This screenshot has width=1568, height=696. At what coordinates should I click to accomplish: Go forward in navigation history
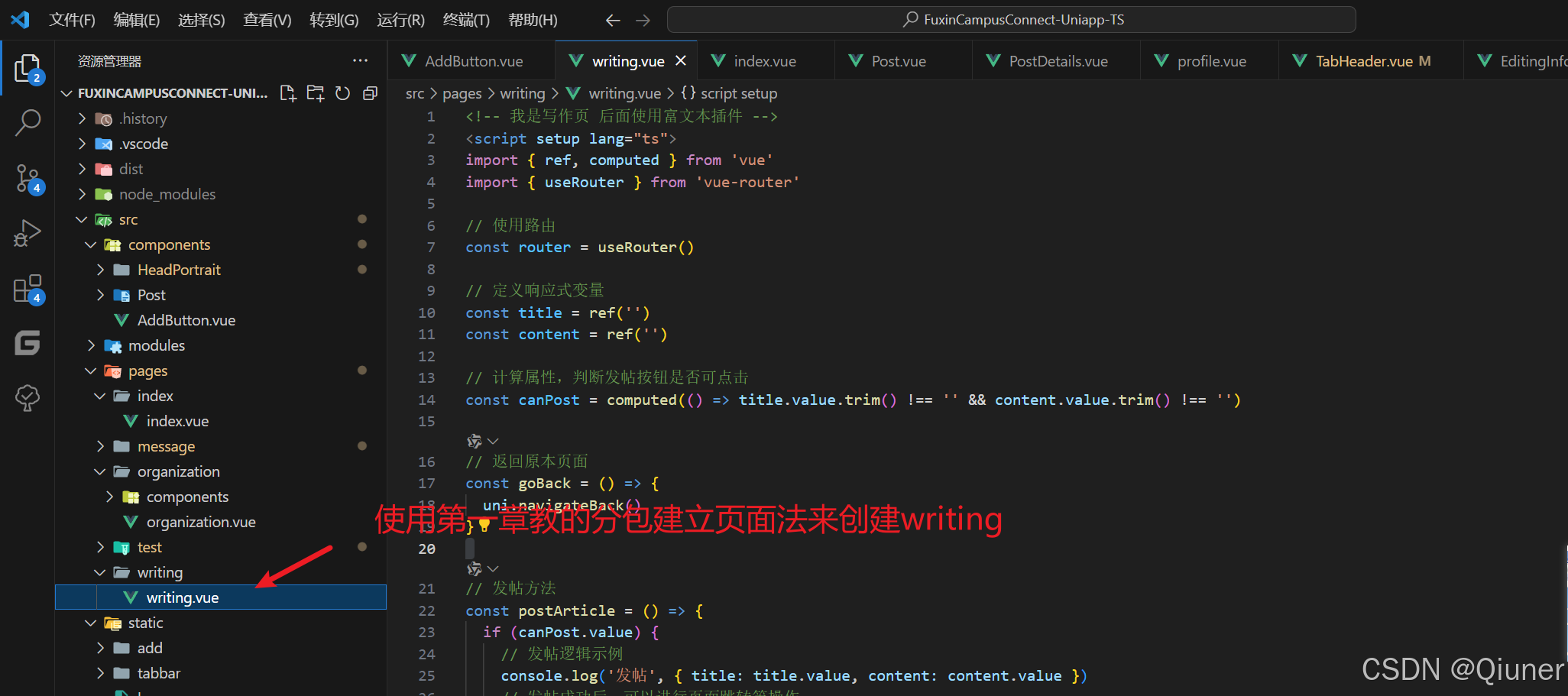pyautogui.click(x=643, y=21)
